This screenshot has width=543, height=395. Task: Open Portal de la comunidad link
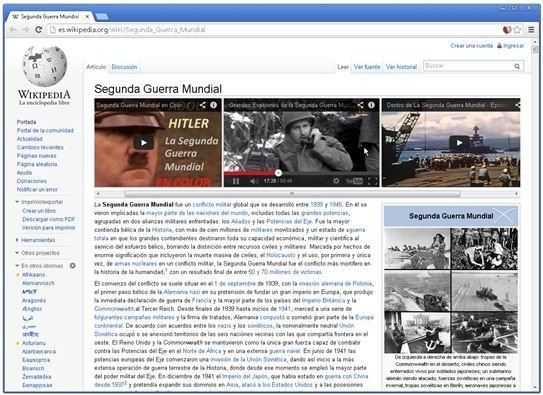[x=45, y=131]
